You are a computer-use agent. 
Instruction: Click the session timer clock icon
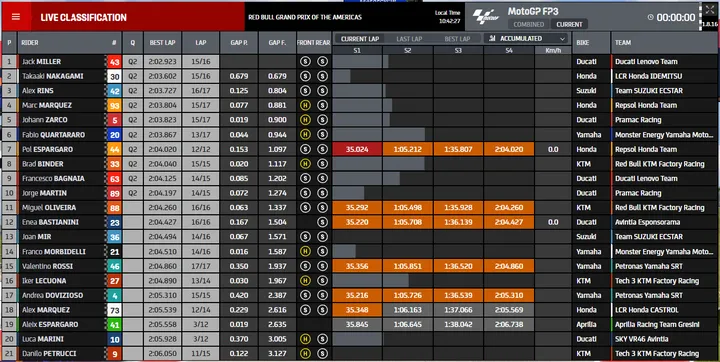click(x=651, y=17)
